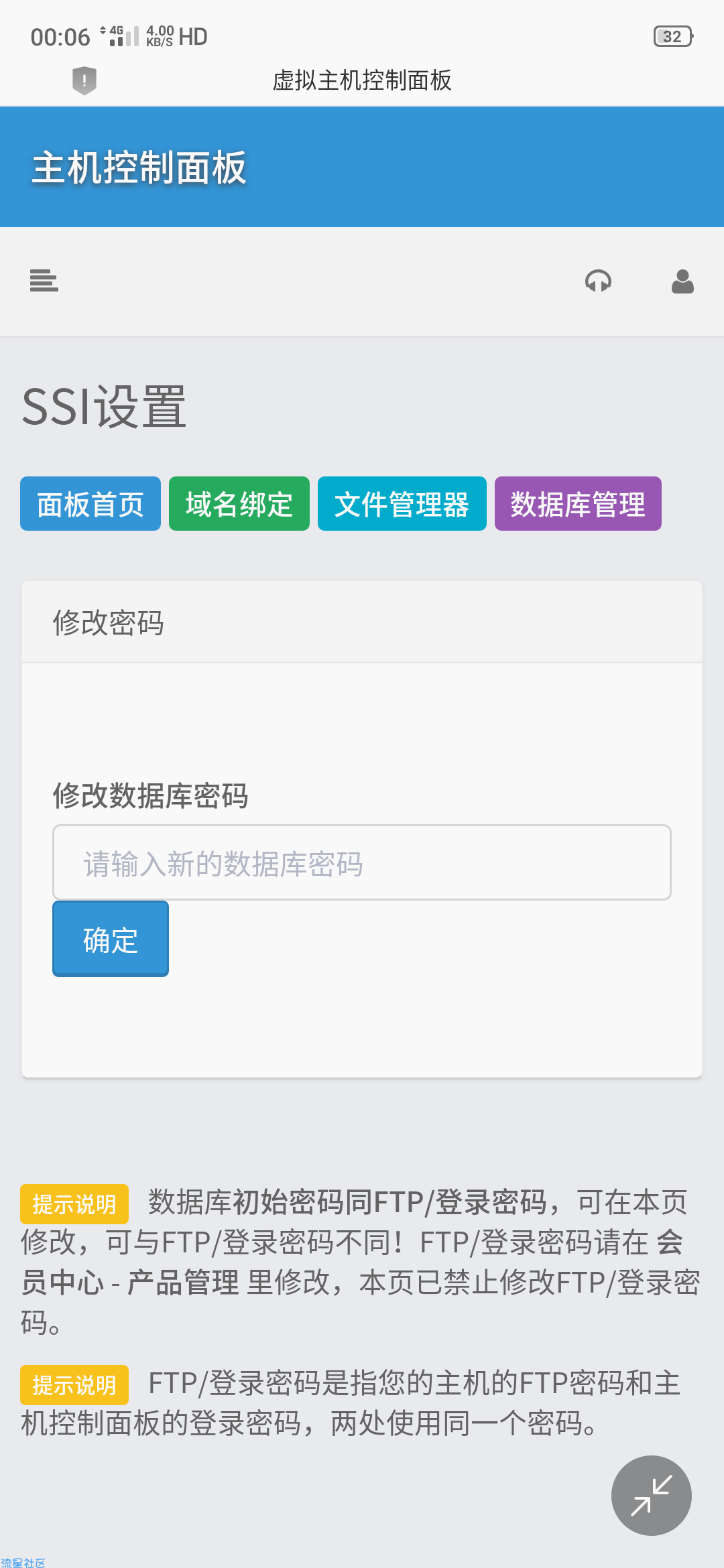Go to 面板首页
Image resolution: width=724 pixels, height=1568 pixels.
[x=90, y=504]
